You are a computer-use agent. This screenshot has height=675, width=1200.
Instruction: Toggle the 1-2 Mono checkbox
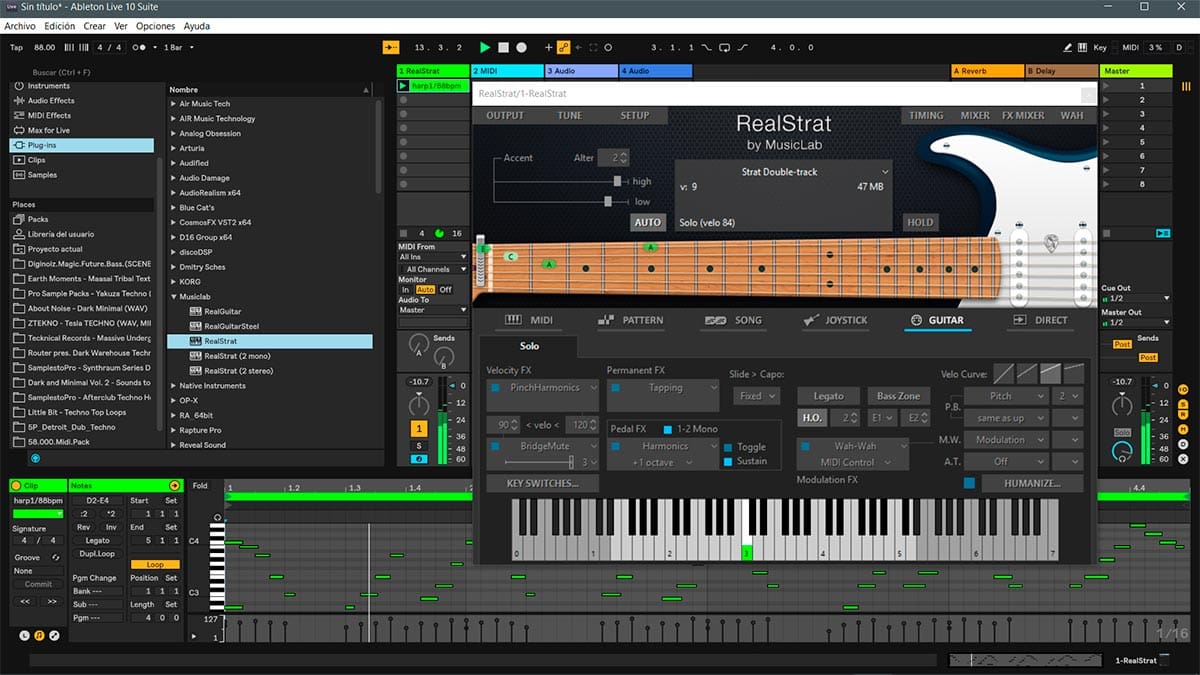coord(667,429)
